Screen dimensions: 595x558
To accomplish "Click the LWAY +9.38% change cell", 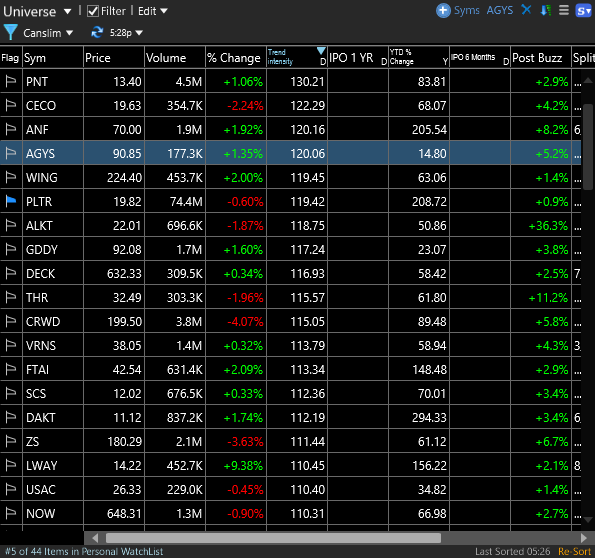I will click(x=236, y=465).
